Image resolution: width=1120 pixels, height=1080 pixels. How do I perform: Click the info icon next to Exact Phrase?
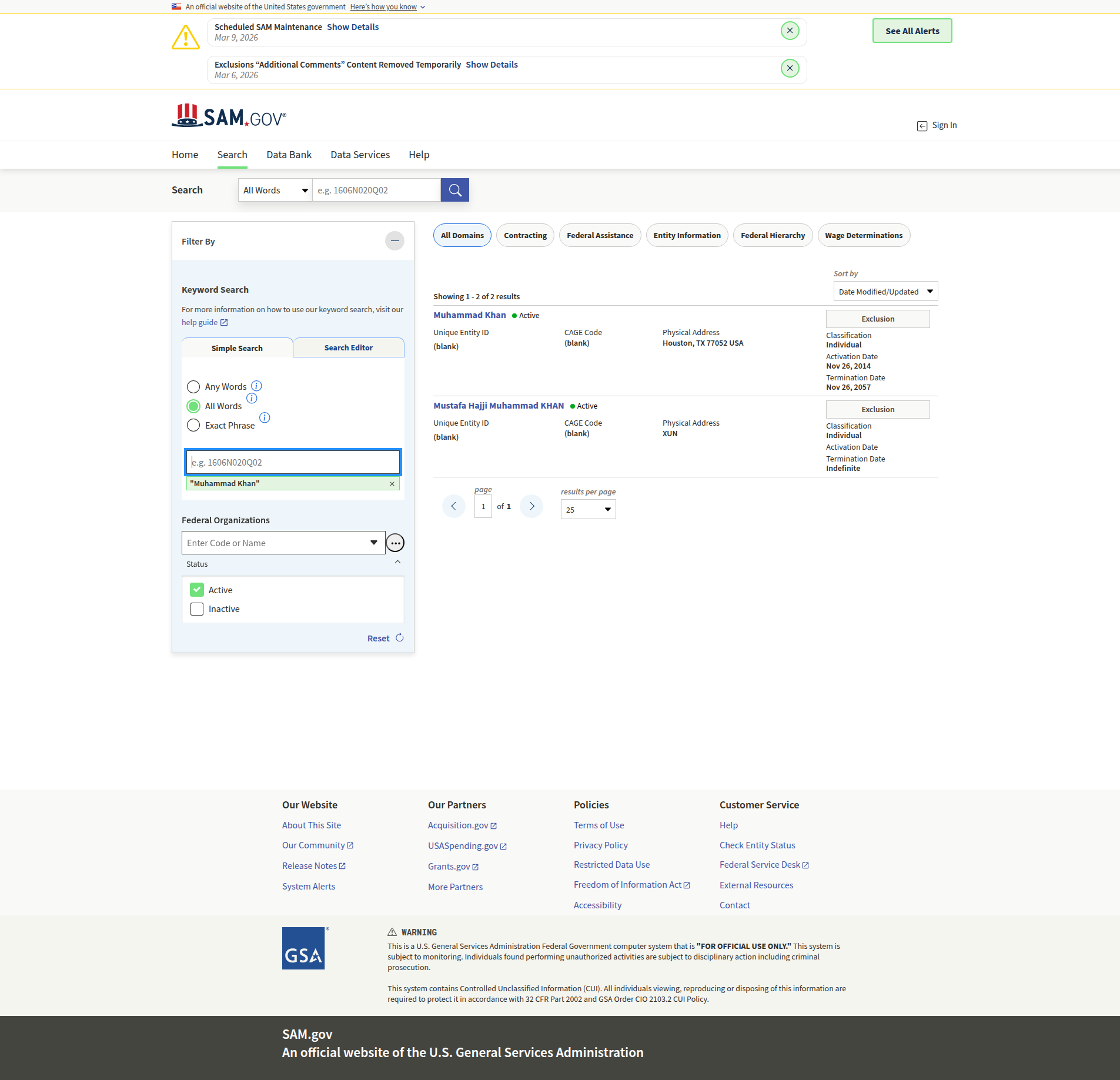click(265, 417)
